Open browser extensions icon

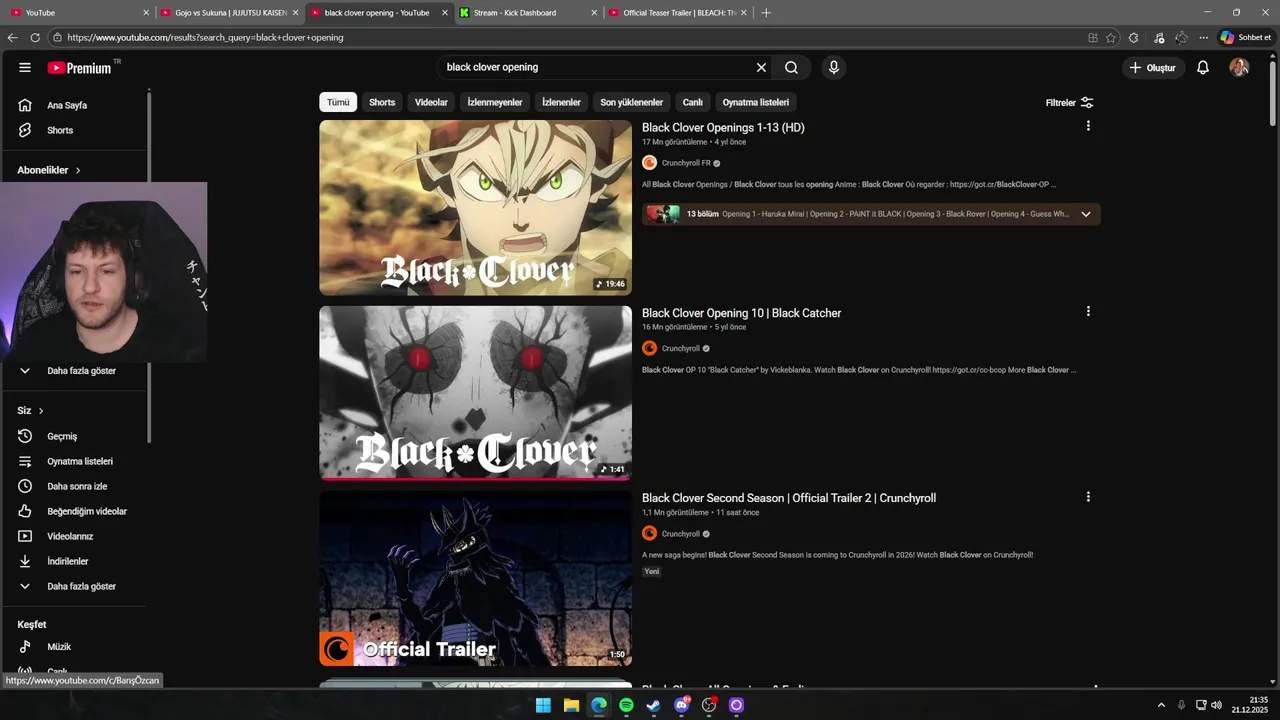tap(1133, 37)
